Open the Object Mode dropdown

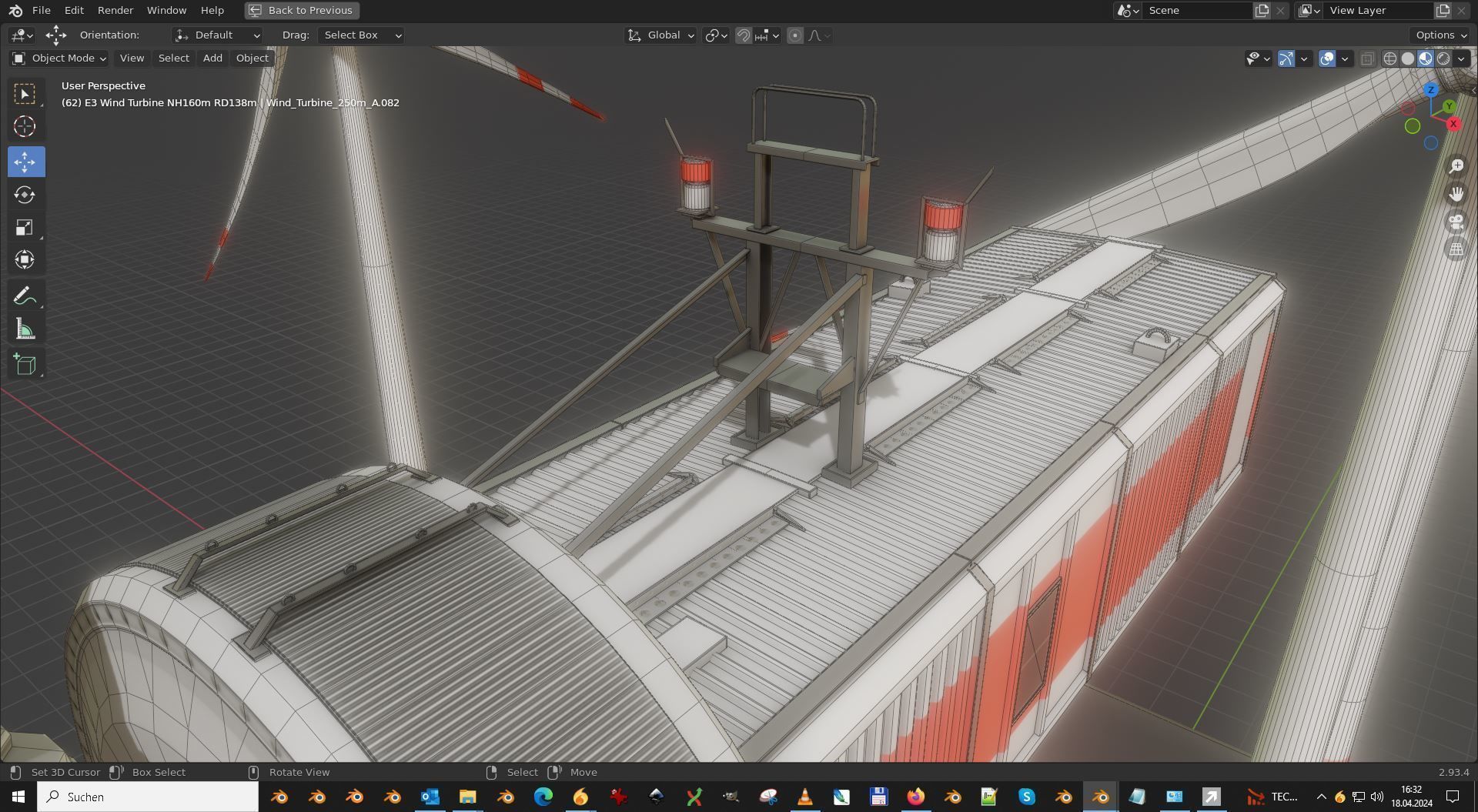point(59,58)
